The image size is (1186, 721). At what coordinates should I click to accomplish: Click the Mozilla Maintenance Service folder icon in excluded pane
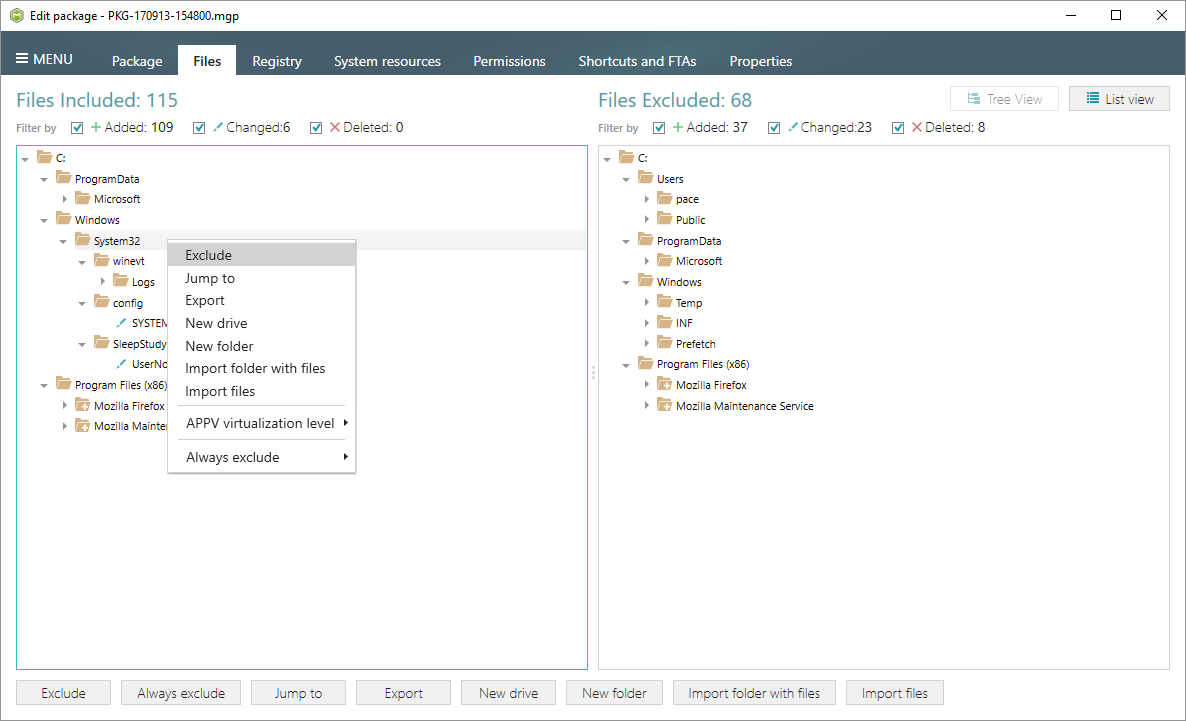[664, 406]
